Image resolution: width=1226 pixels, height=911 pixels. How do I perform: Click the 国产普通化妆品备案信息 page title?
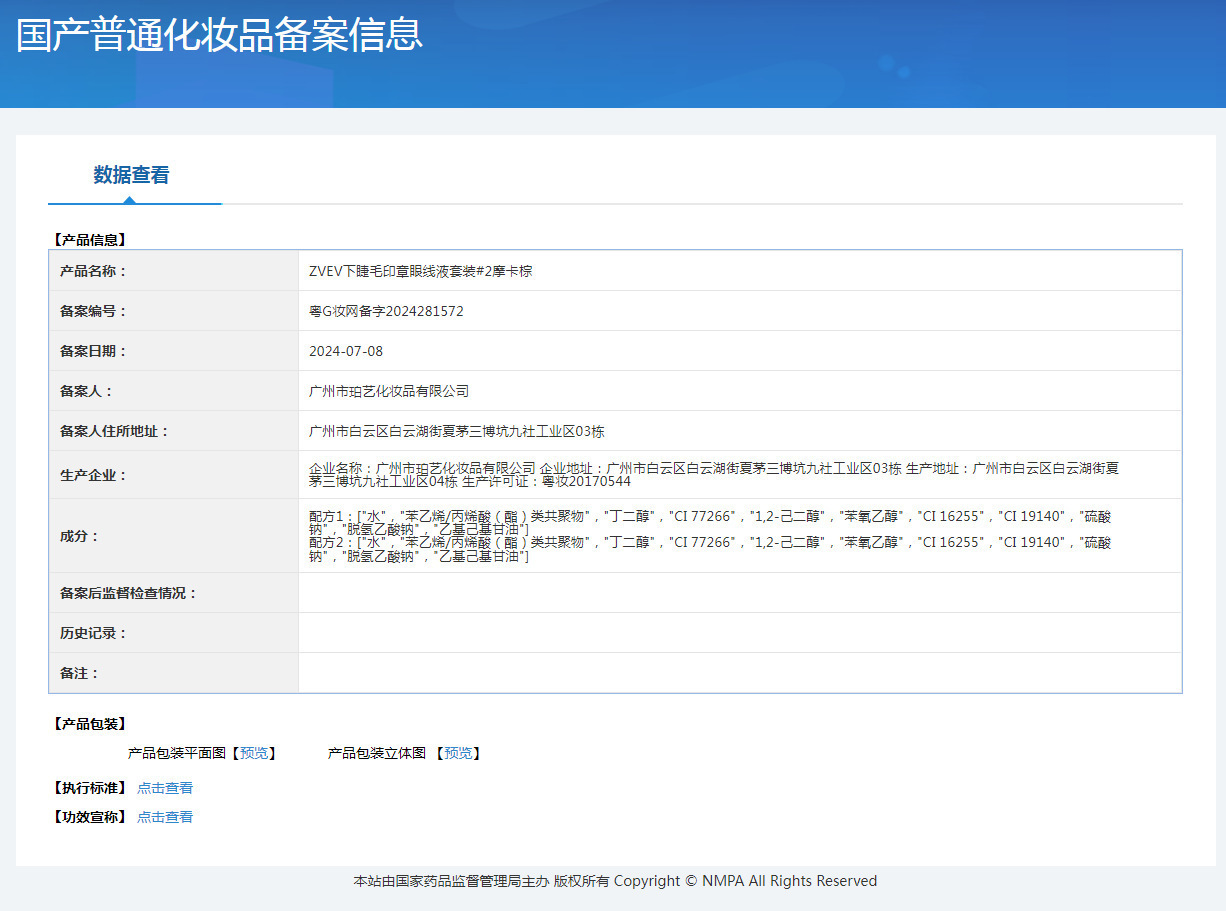[x=220, y=34]
